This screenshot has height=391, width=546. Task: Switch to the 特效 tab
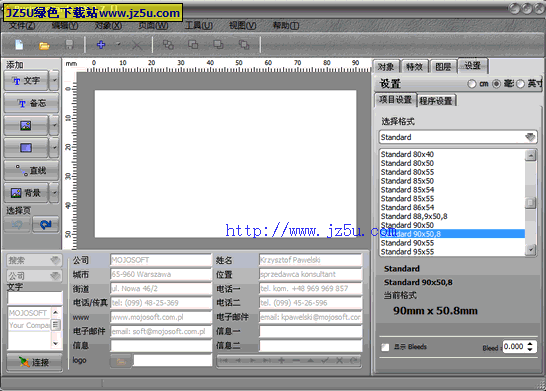pos(414,67)
